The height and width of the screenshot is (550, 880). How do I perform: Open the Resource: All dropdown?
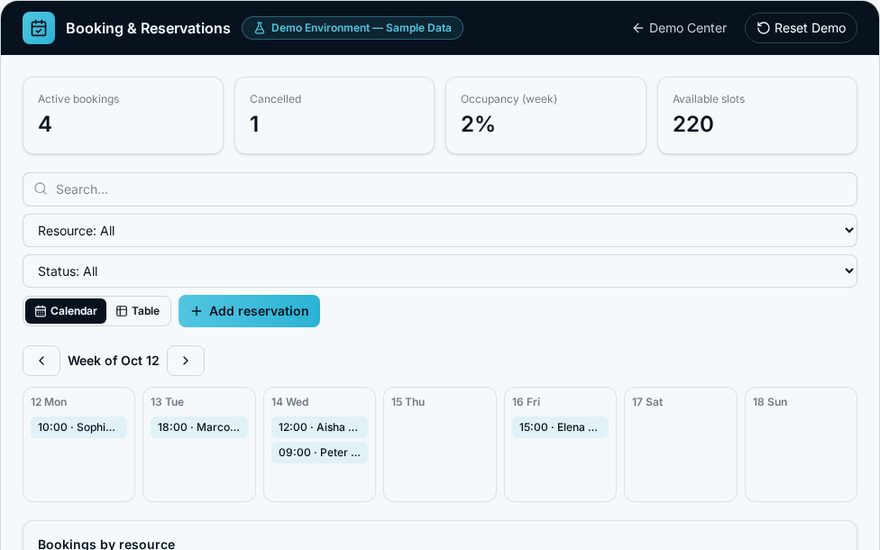coord(439,231)
